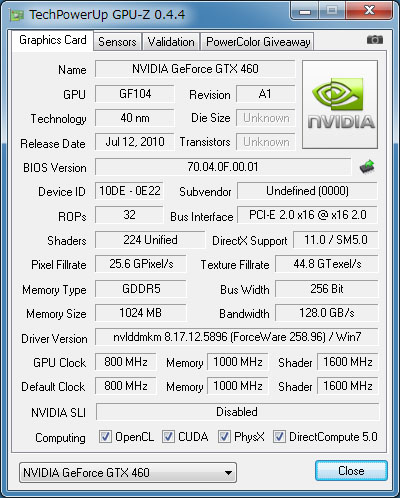Click the Close button

tap(351, 471)
